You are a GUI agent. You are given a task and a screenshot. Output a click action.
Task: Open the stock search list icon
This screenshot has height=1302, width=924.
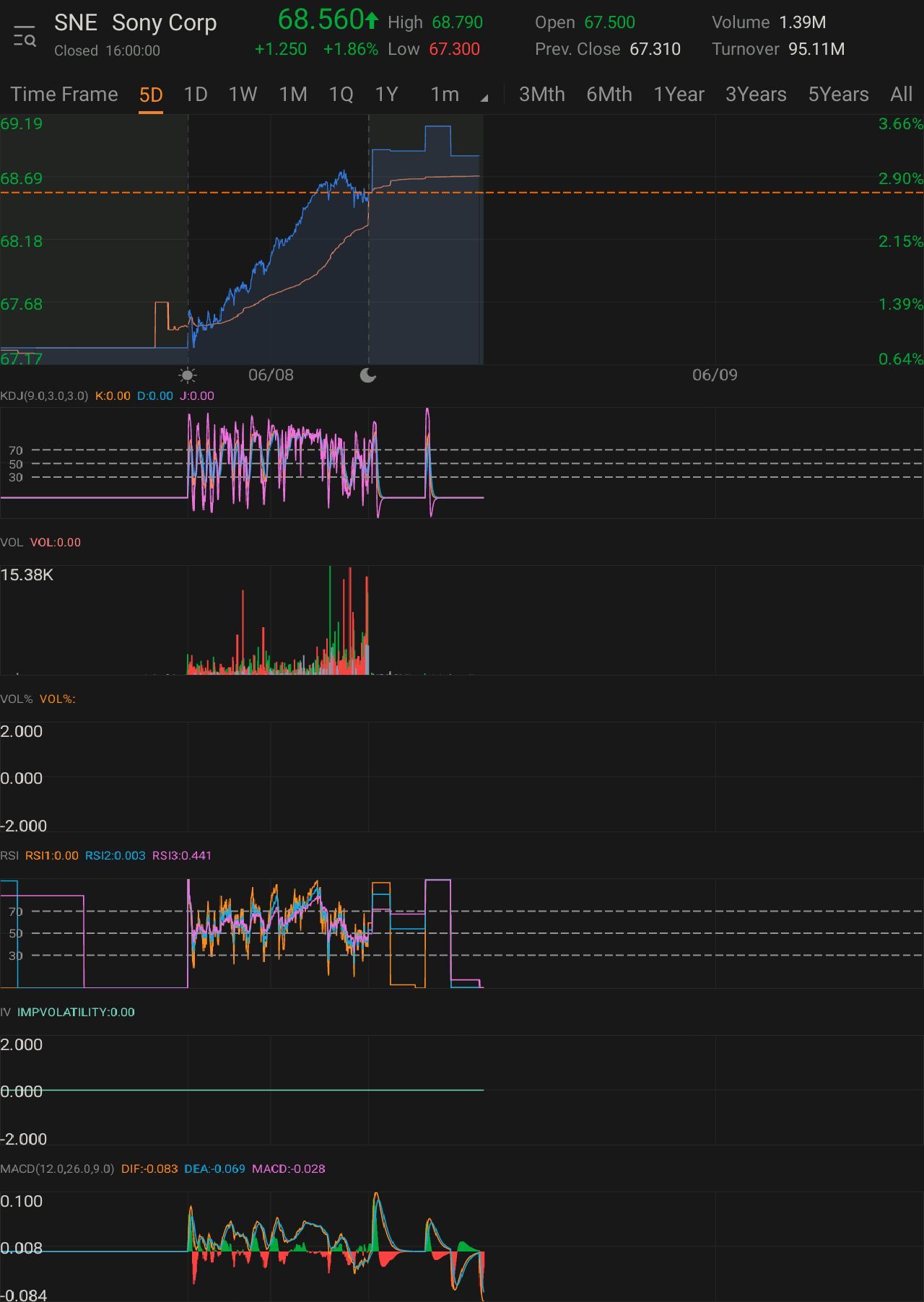[x=25, y=36]
